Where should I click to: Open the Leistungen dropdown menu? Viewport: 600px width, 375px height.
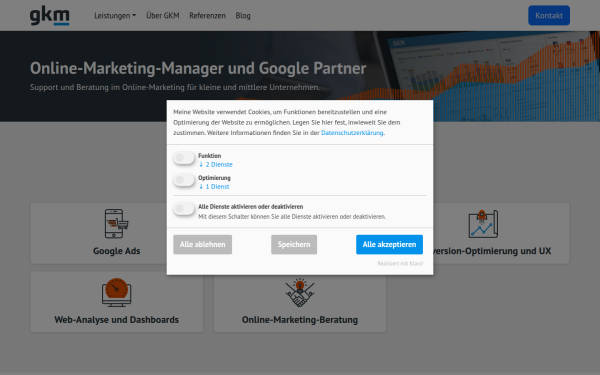click(x=115, y=16)
